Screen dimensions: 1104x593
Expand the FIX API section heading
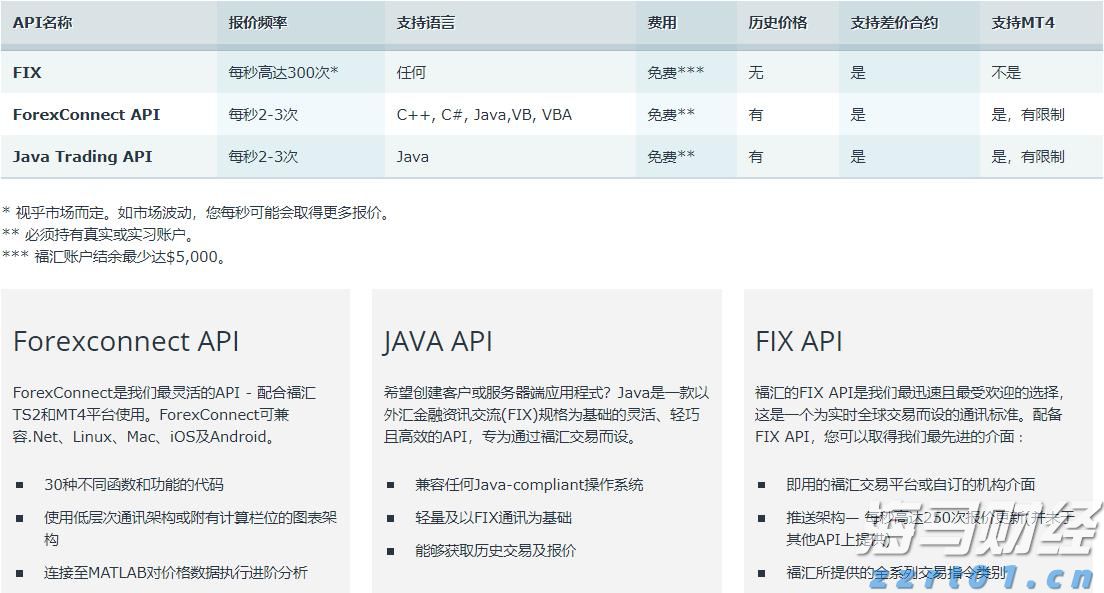[x=800, y=341]
